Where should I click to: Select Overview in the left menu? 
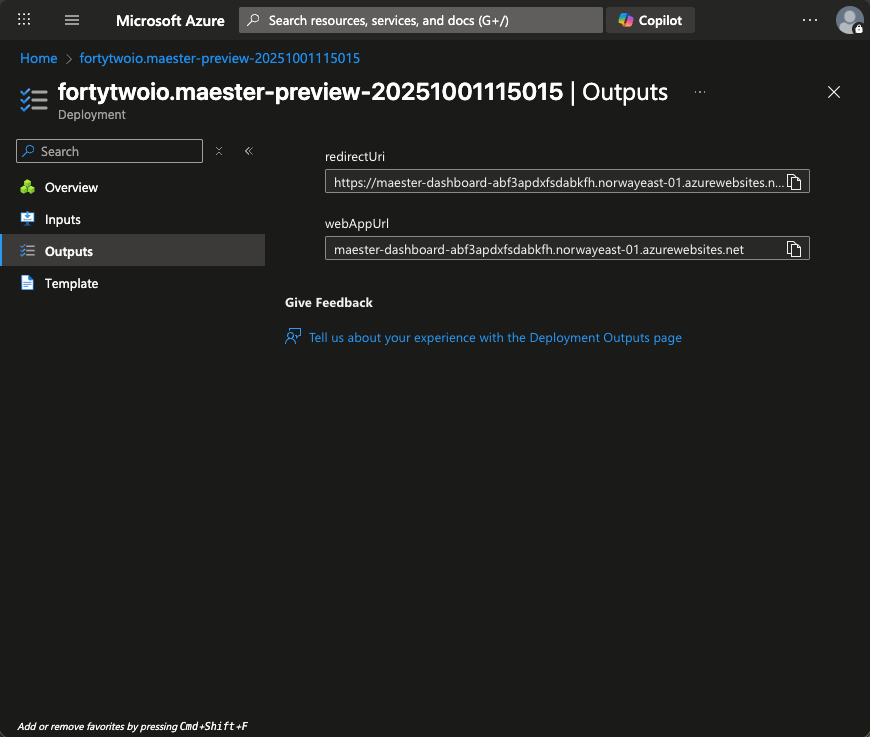coord(71,187)
